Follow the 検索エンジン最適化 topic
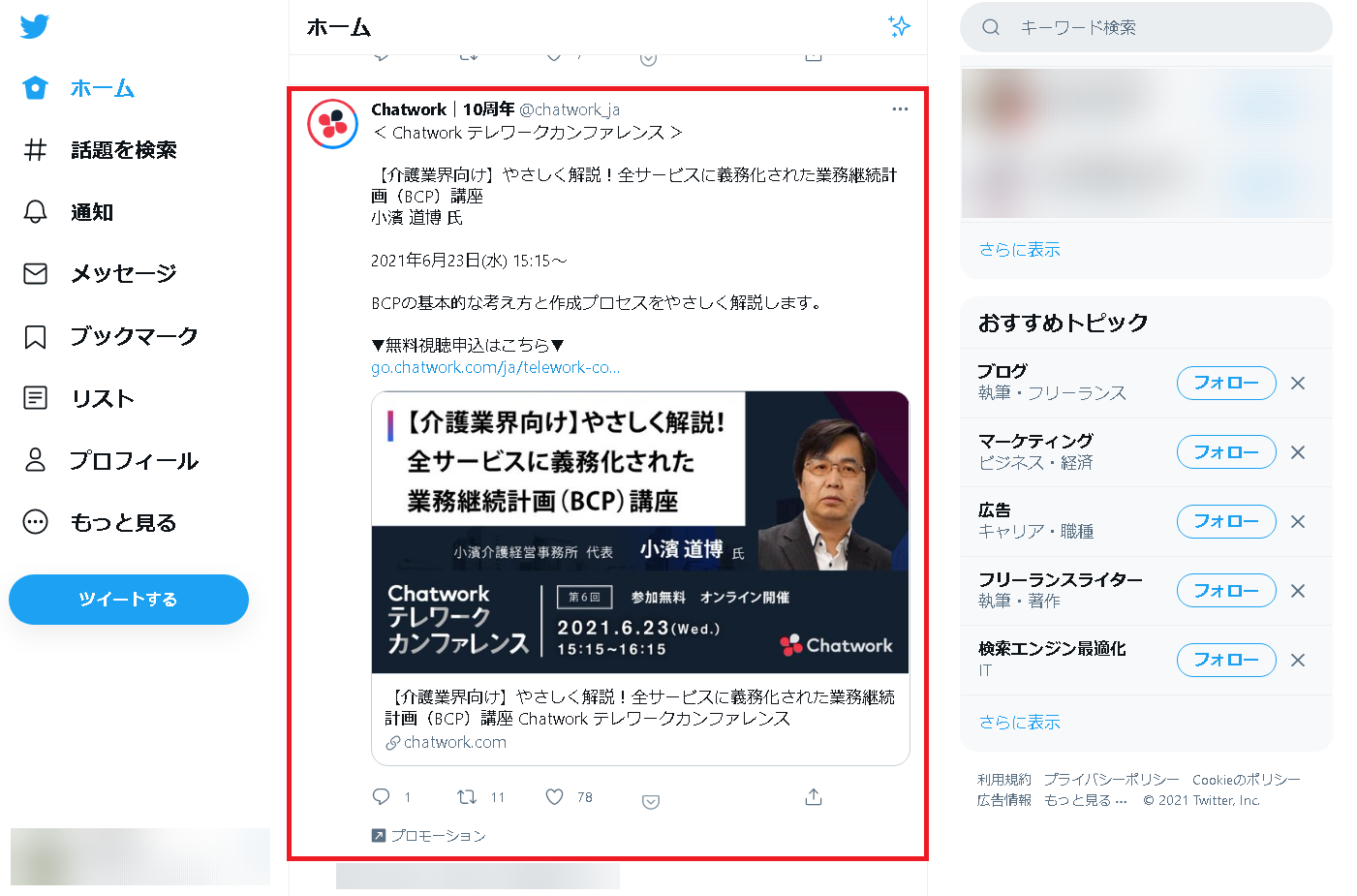 1226,661
